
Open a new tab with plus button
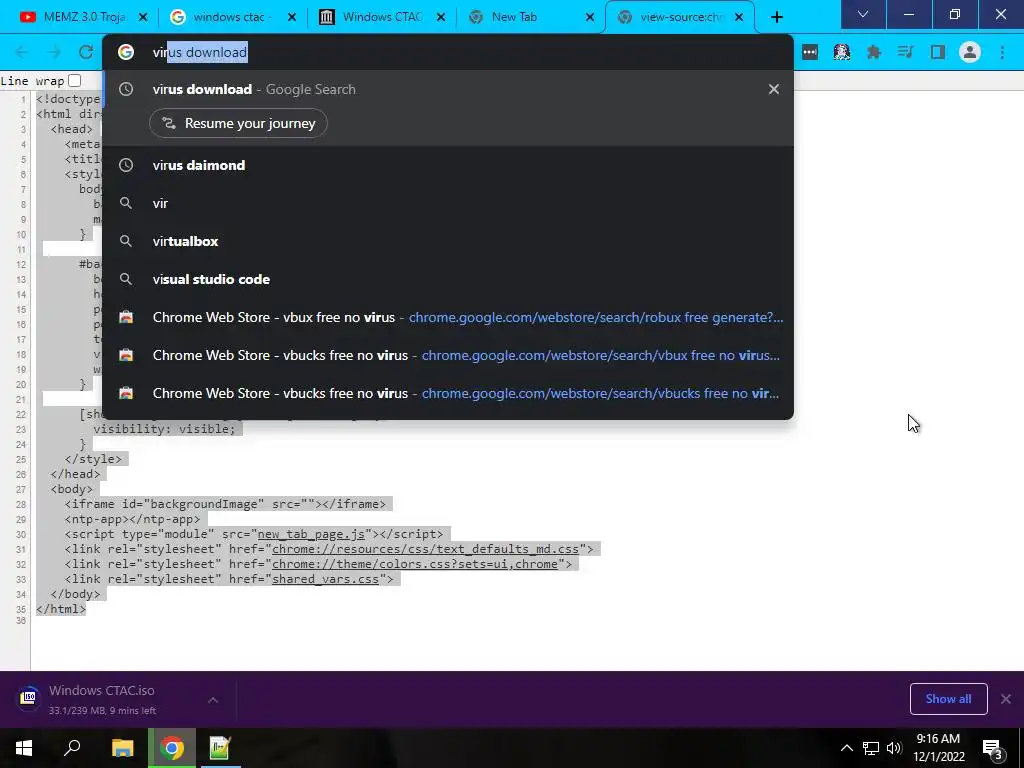coord(776,17)
